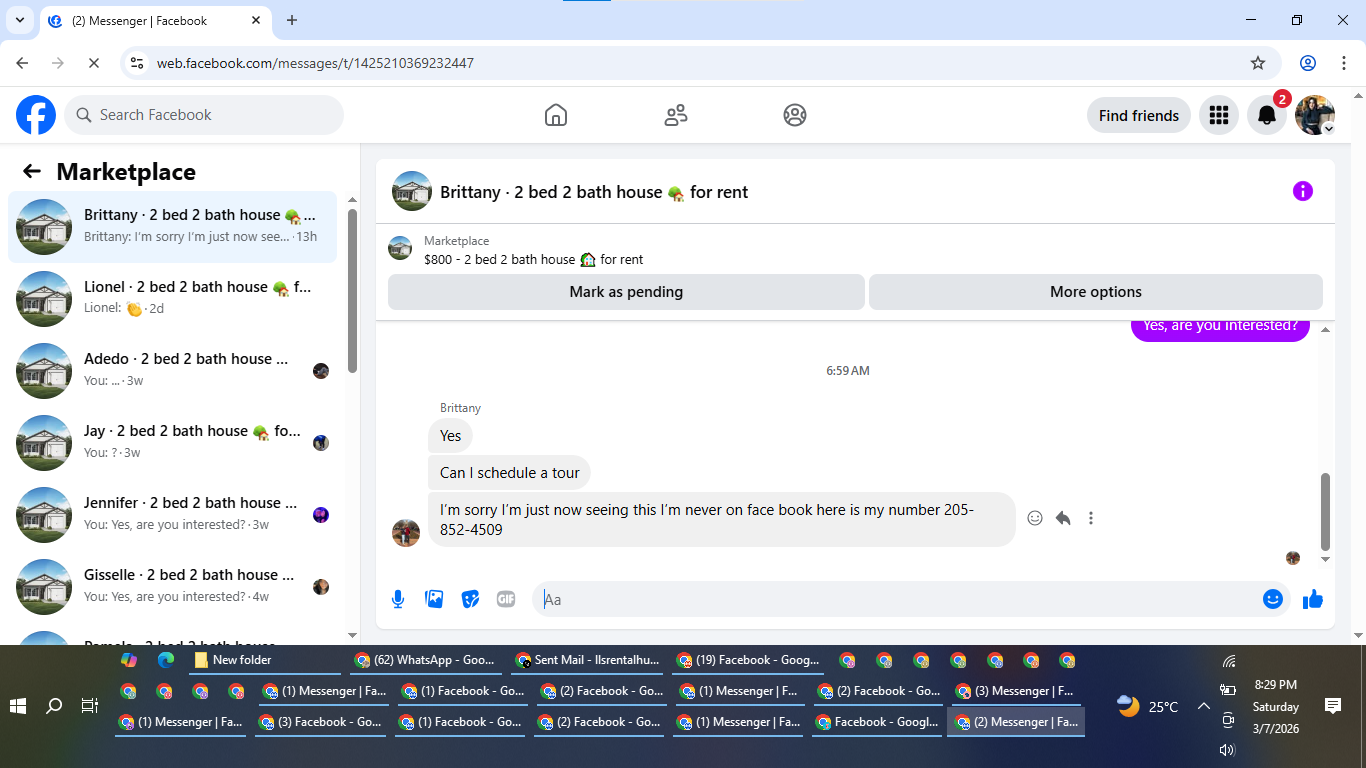Send a voice clip with microphone icon
The height and width of the screenshot is (768, 1366).
(x=398, y=599)
